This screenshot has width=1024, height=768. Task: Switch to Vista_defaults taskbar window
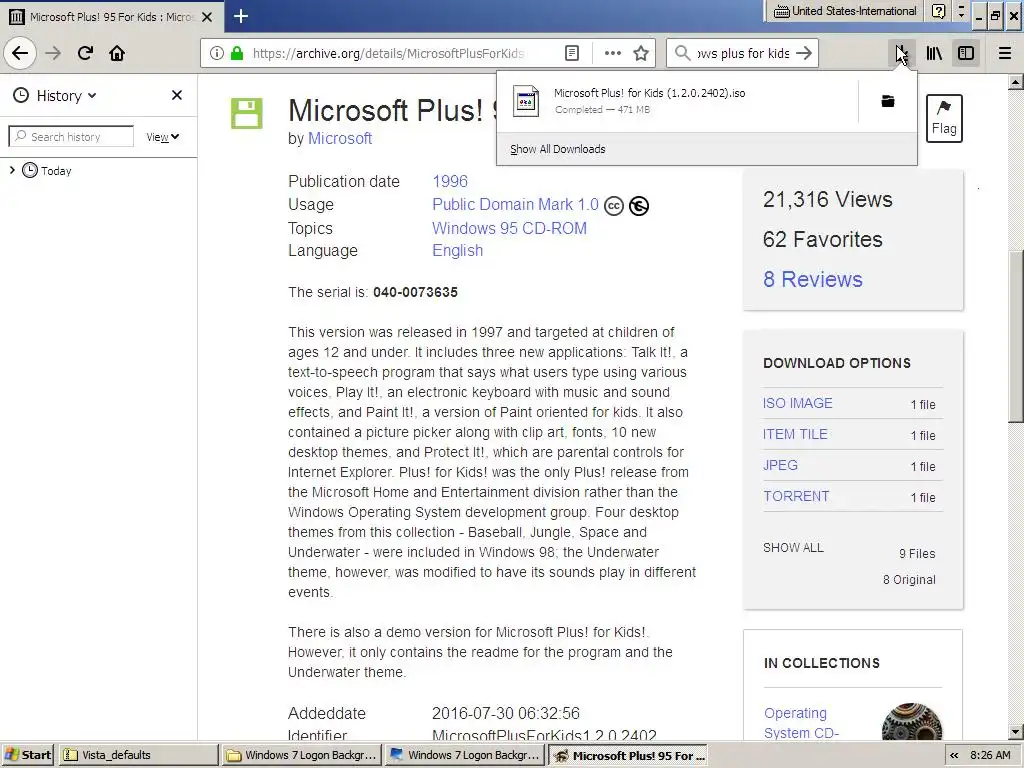(138, 755)
